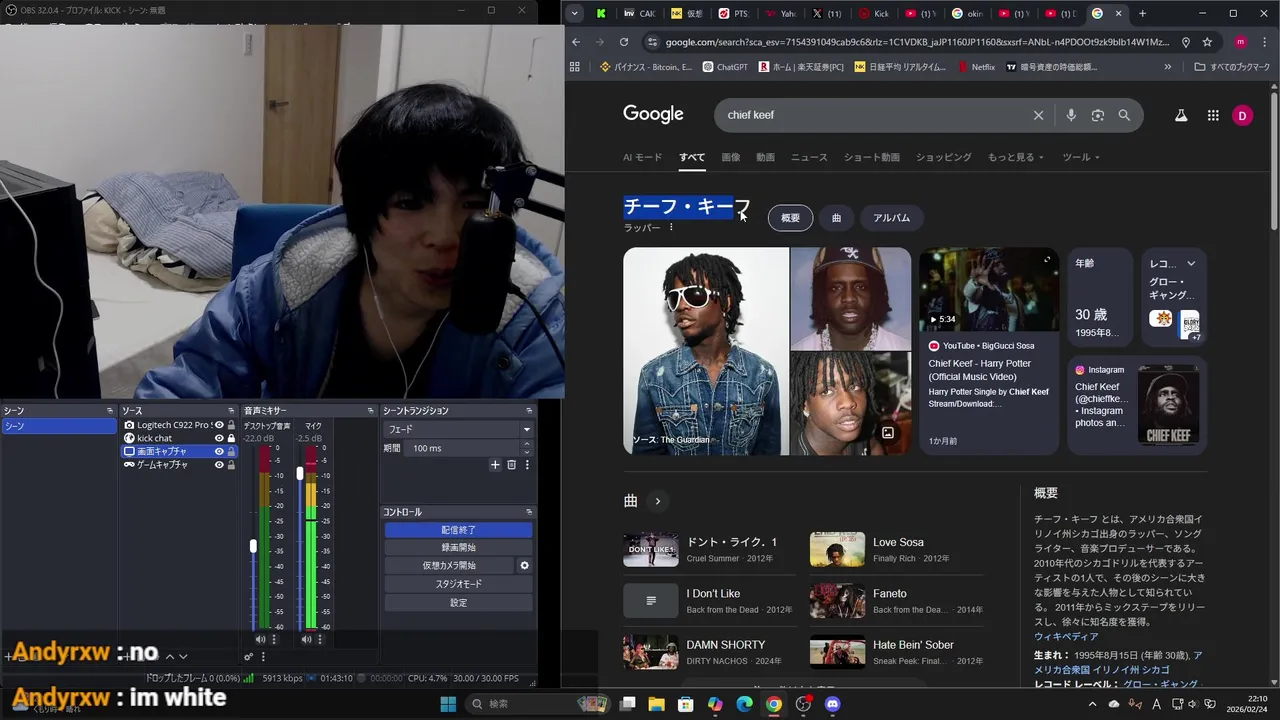Viewport: 1280px width, 720px height.
Task: Expand もっと見る dropdown
Action: (1015, 157)
